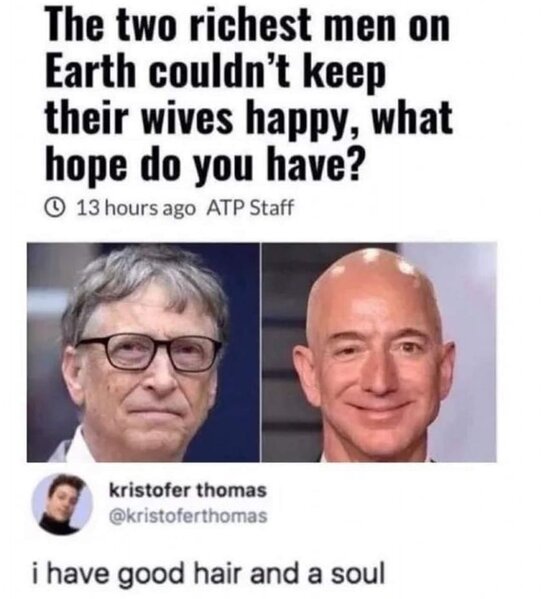Click the black eyeglasses in the left photo
Image resolution: width=544 pixels, height=599 pixels.
click(149, 353)
